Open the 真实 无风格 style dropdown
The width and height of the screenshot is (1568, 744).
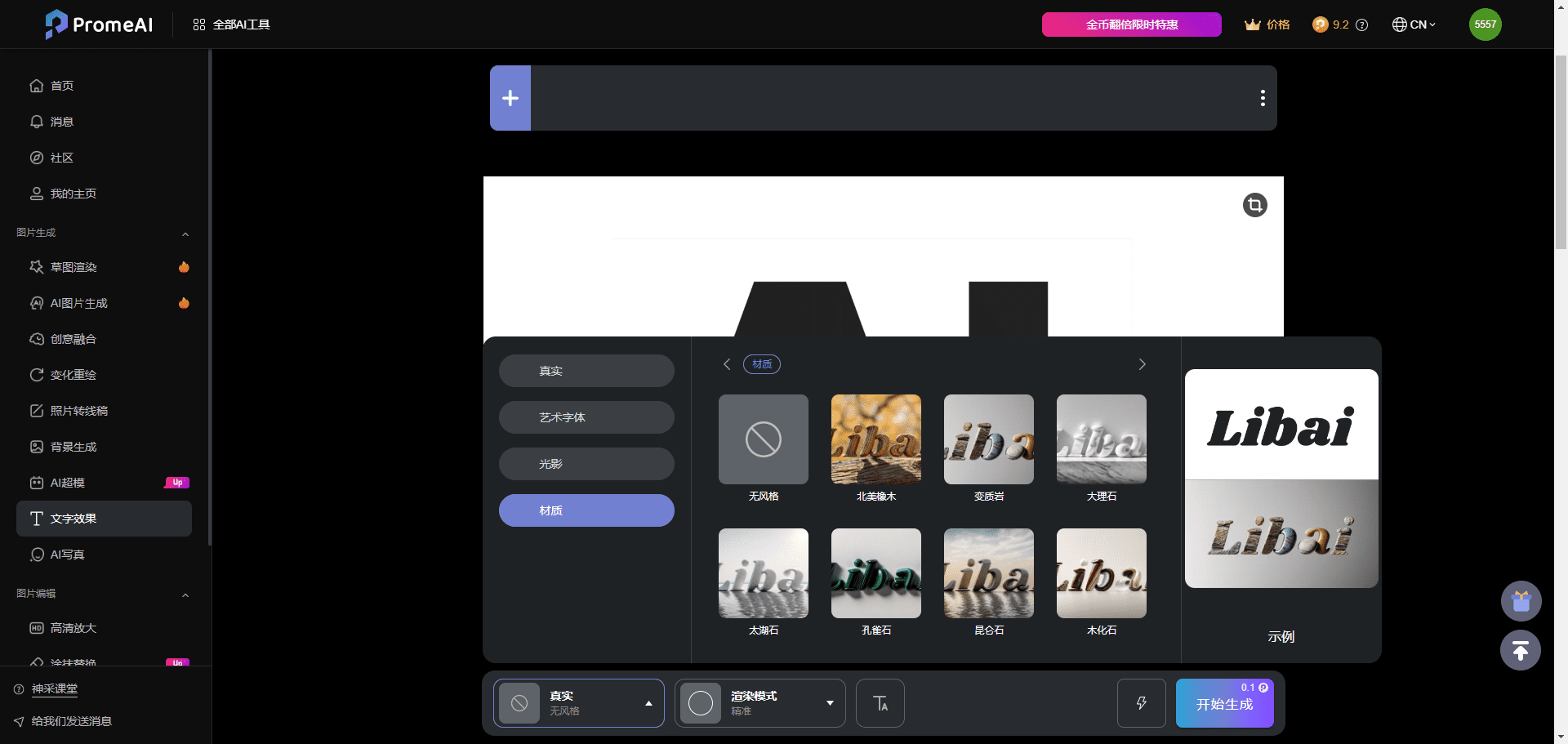click(x=579, y=703)
